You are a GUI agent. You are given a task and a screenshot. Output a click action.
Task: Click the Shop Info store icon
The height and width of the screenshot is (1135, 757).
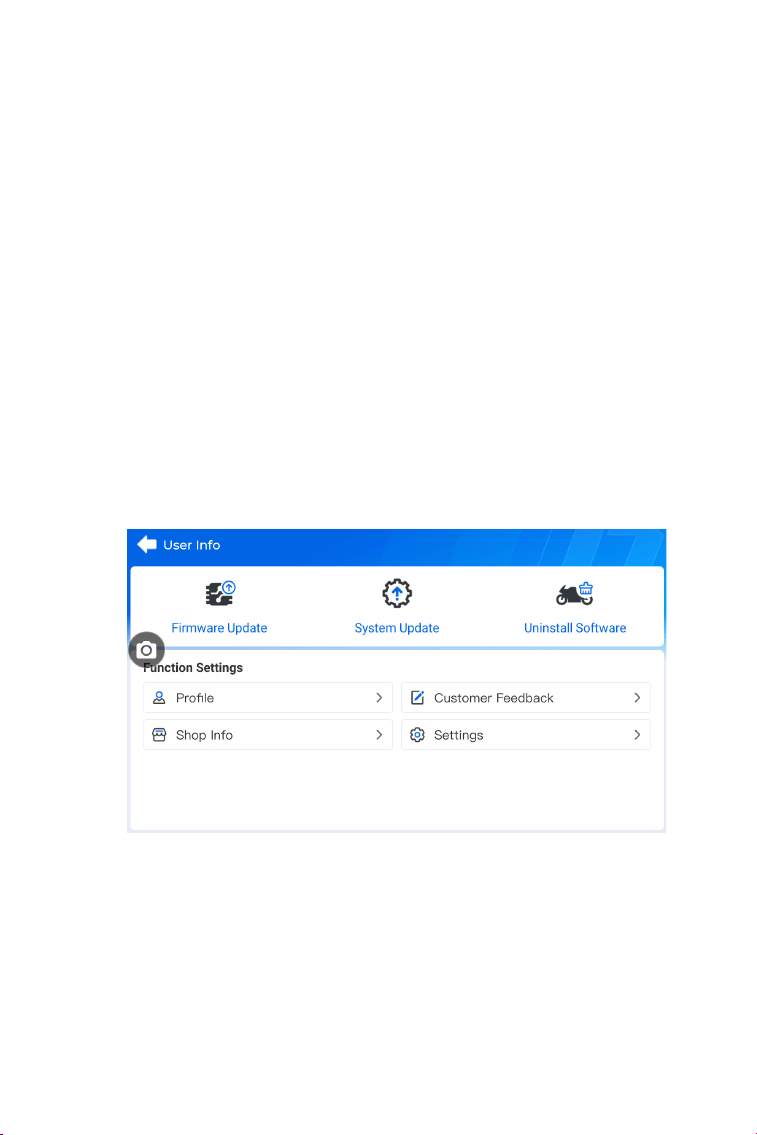point(159,735)
